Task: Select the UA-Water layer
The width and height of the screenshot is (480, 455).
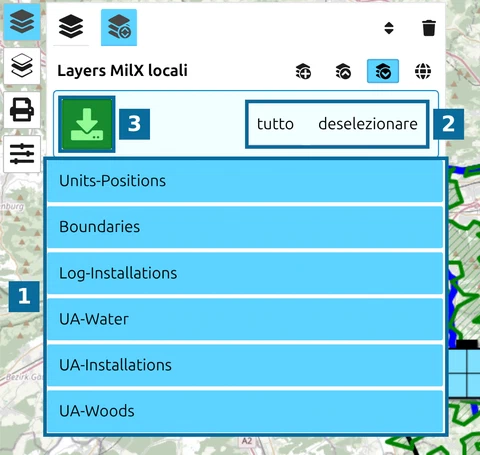Action: 245,319
